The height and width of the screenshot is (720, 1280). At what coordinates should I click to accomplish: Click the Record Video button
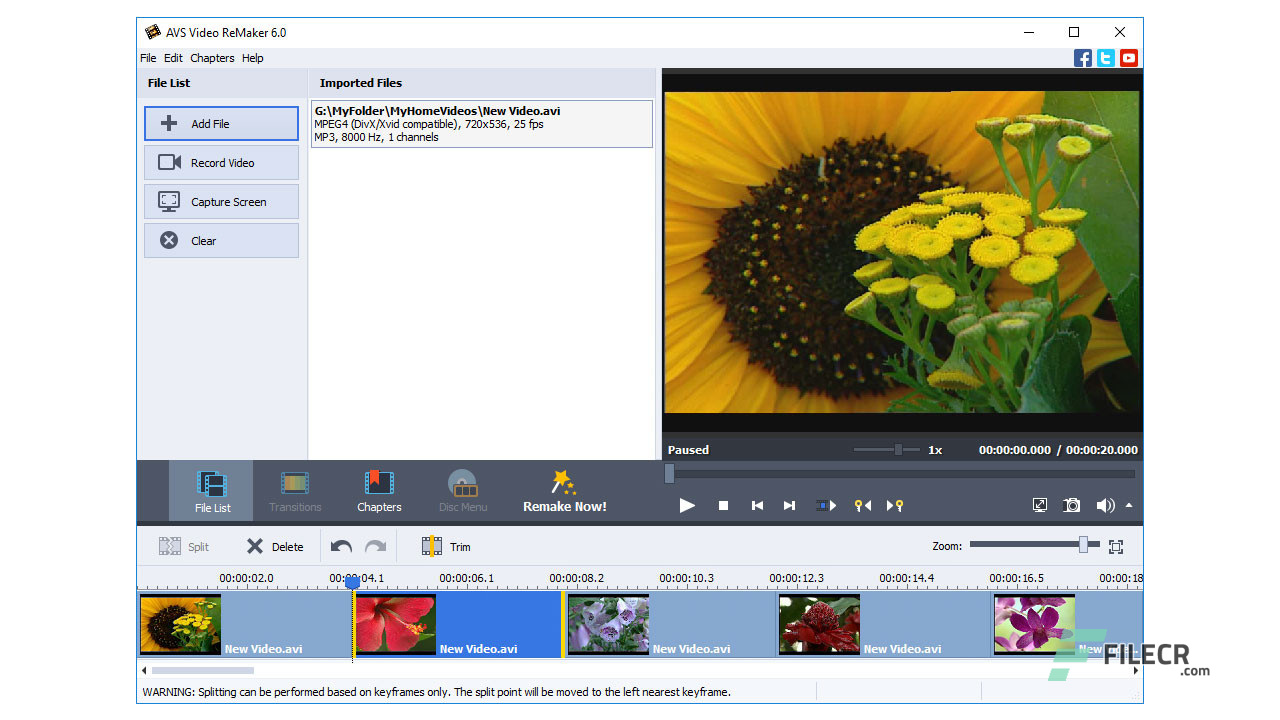point(221,163)
